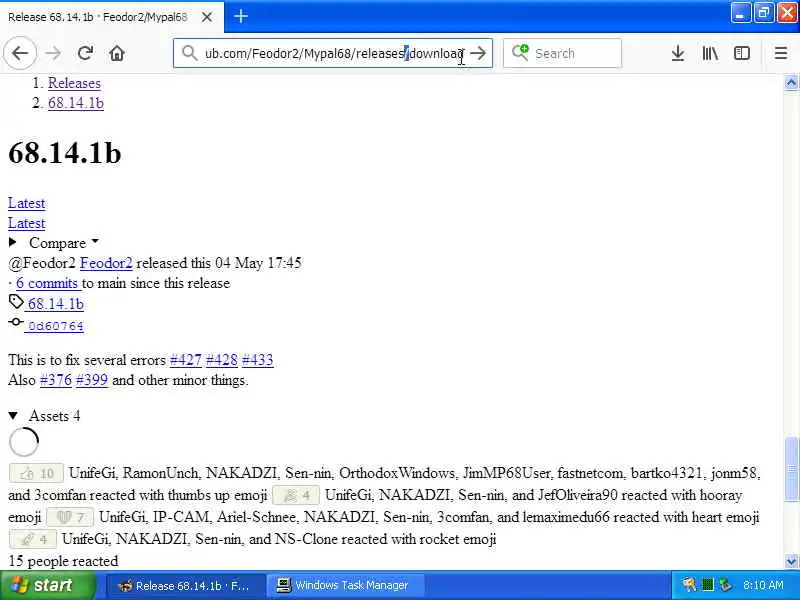800x600 pixels.
Task: Switch to Windows Task Manager taskbar item
Action: (x=343, y=585)
